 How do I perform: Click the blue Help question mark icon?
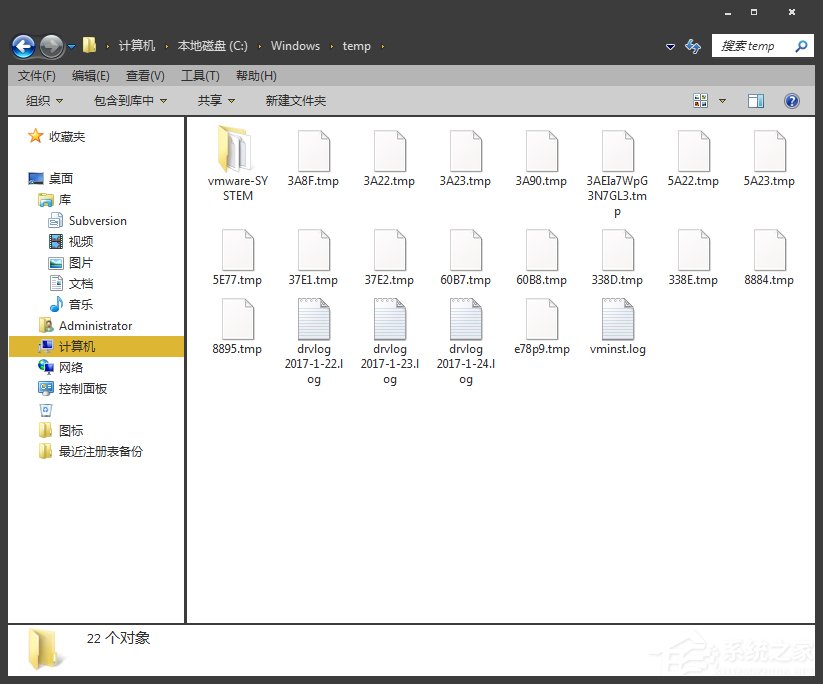point(791,100)
